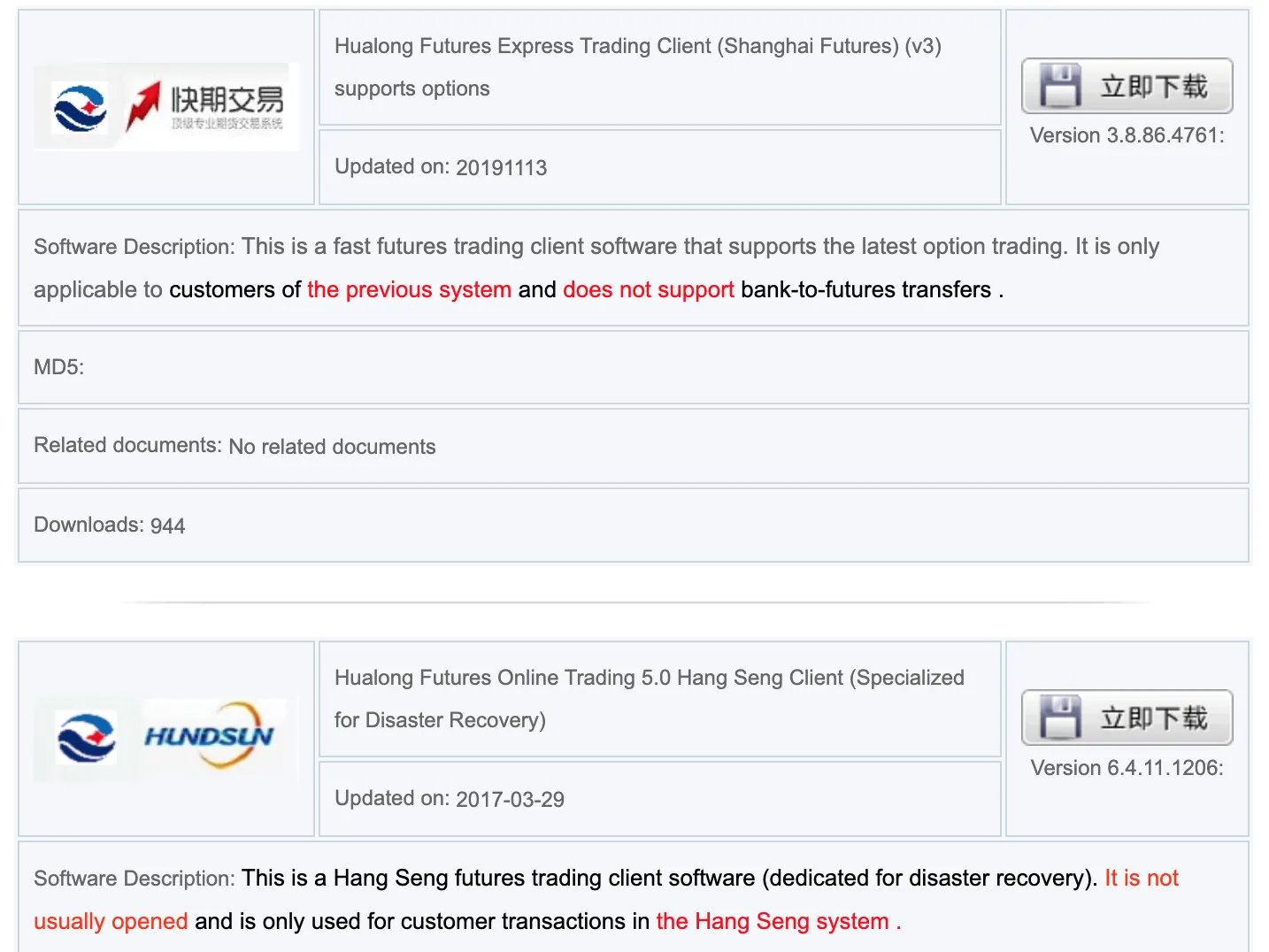This screenshot has width=1269, height=952.
Task: Download the Hang Seng Client version 6.4.11.1206
Action: point(1127,718)
